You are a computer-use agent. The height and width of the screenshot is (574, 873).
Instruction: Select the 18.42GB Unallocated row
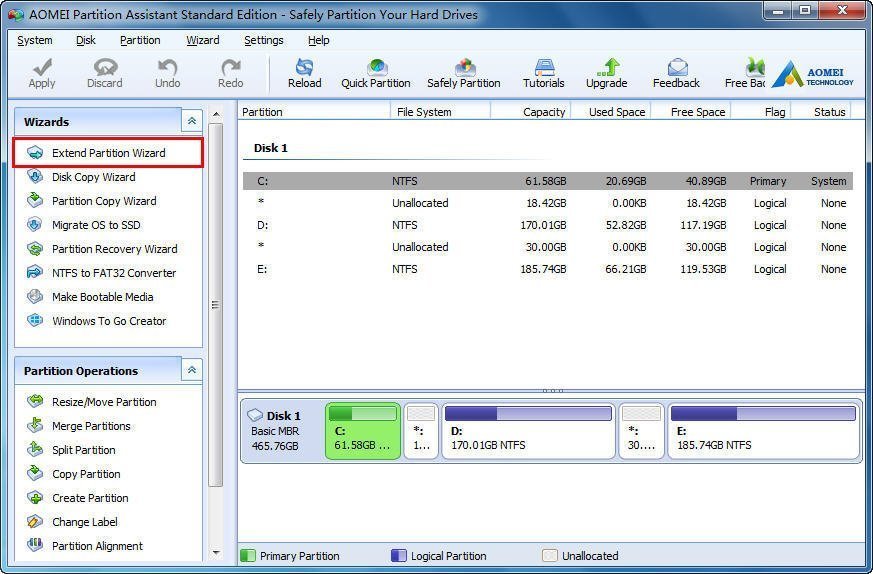(548, 203)
